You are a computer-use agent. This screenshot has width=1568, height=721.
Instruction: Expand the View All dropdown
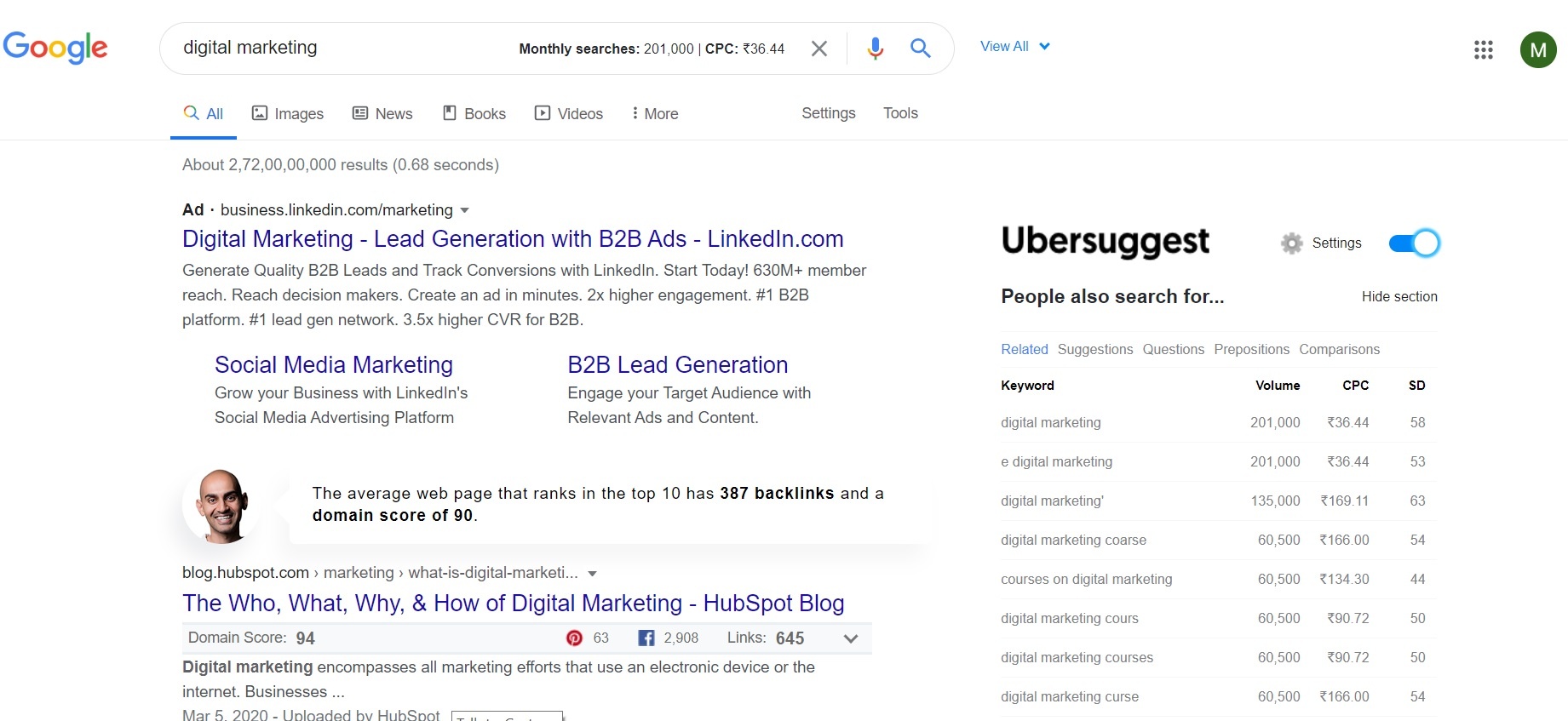(x=1015, y=46)
